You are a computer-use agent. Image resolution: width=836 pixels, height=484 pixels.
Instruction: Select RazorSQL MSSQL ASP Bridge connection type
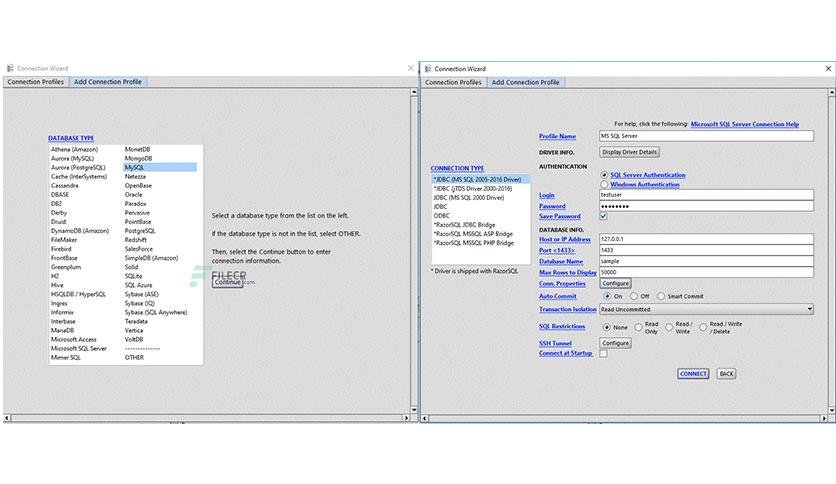[473, 234]
